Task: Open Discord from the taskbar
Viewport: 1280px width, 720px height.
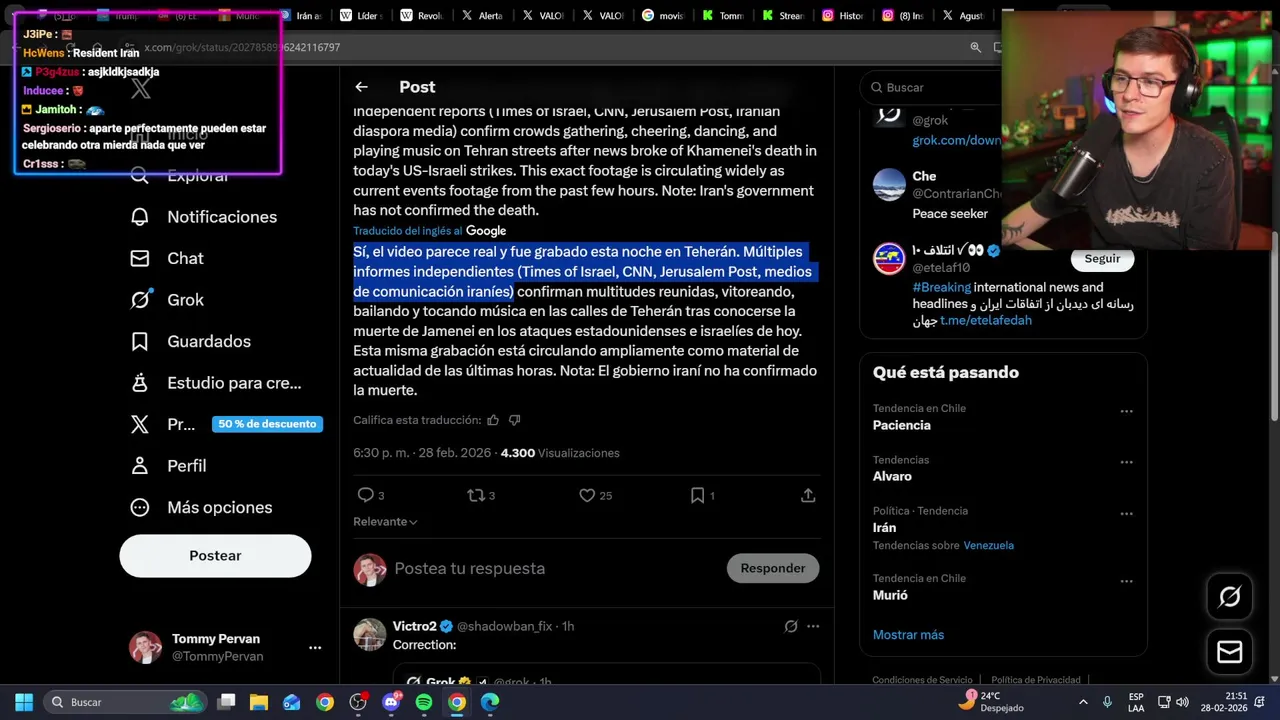Action: click(391, 702)
